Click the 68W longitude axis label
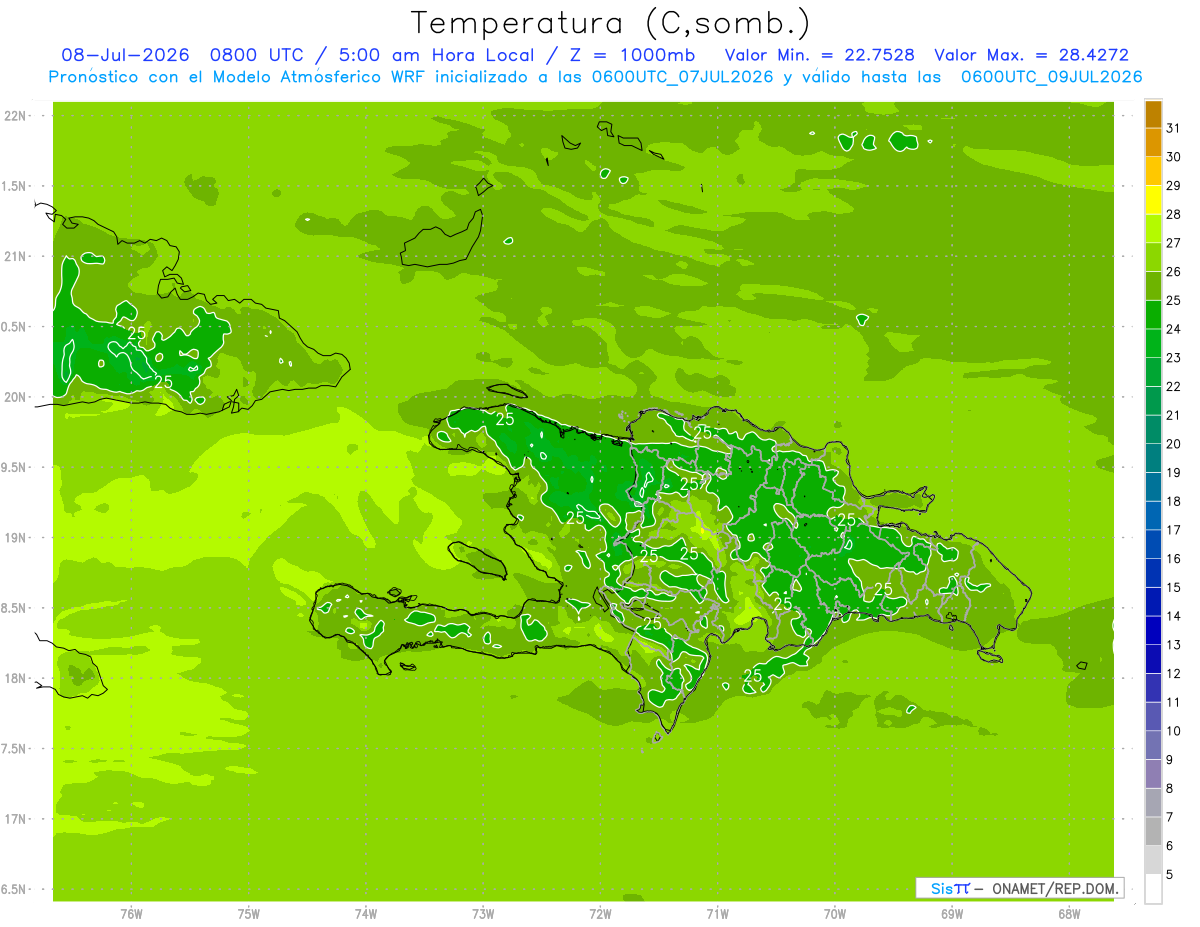This screenshot has height=927, width=1200. point(1069,913)
